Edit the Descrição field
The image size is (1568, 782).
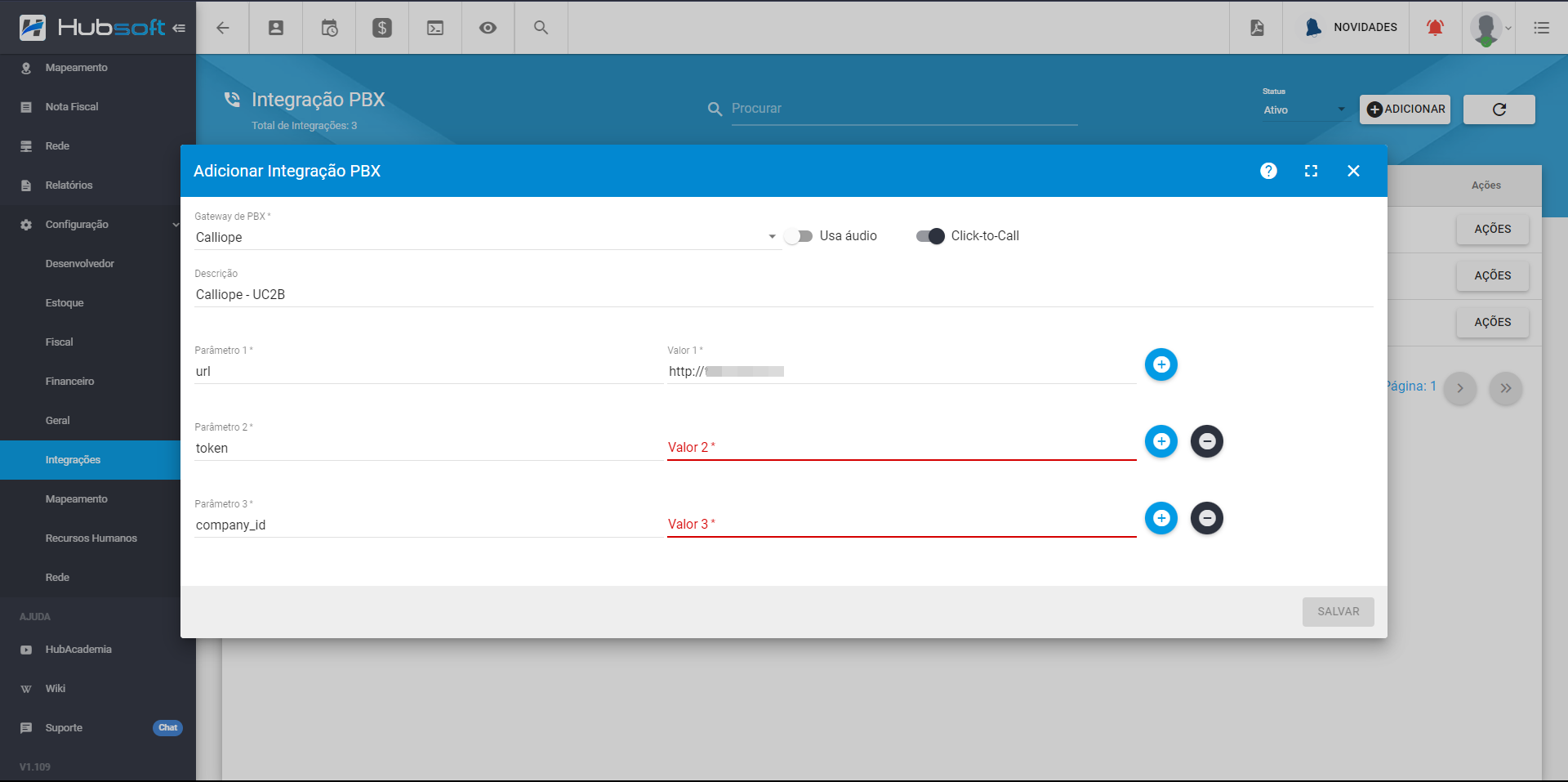[783, 295]
